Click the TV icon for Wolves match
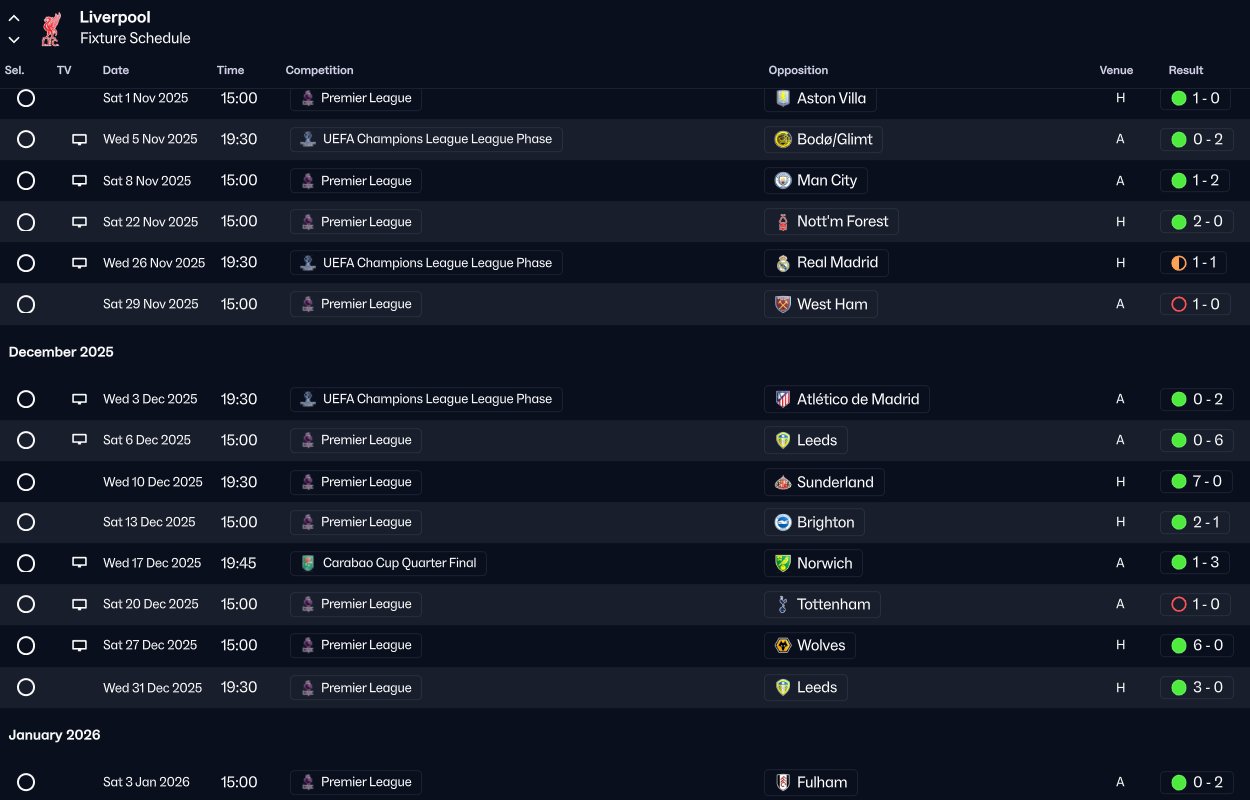 pyautogui.click(x=80, y=645)
